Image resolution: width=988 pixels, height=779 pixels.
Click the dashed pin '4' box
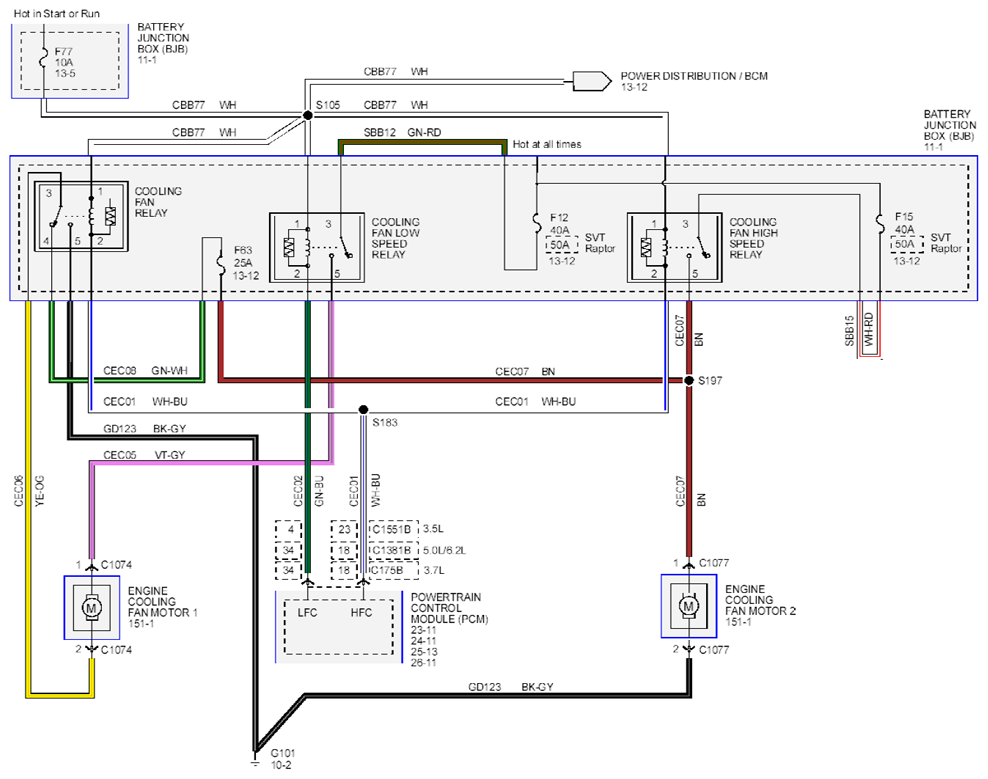point(289,529)
